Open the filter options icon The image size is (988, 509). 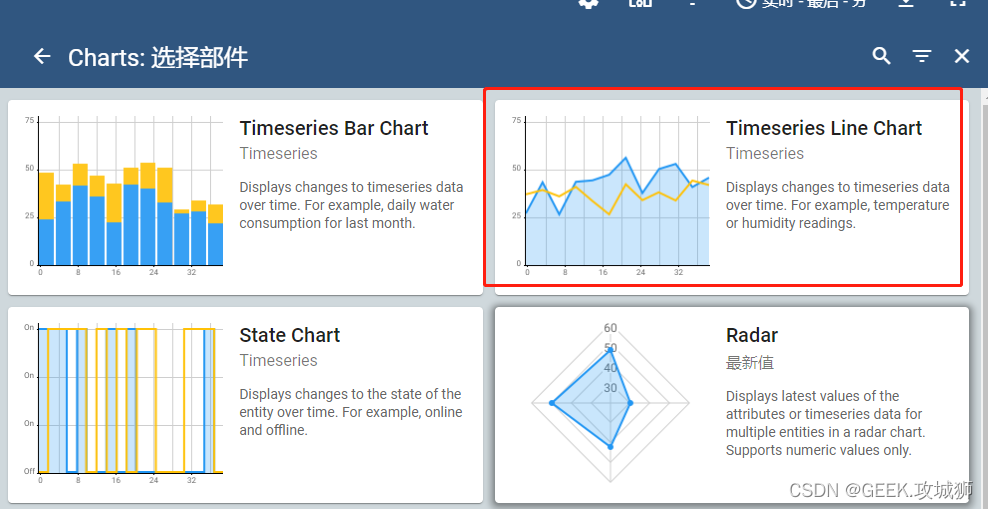[x=922, y=57]
